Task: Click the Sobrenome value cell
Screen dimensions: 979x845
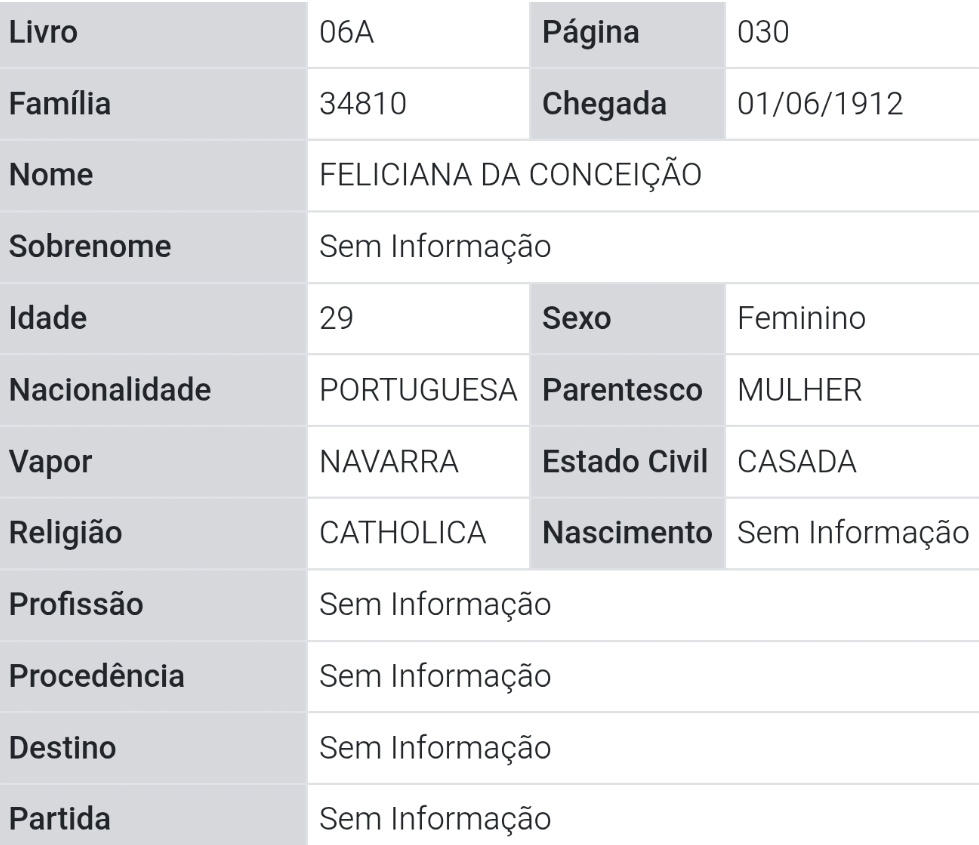Action: coord(435,246)
